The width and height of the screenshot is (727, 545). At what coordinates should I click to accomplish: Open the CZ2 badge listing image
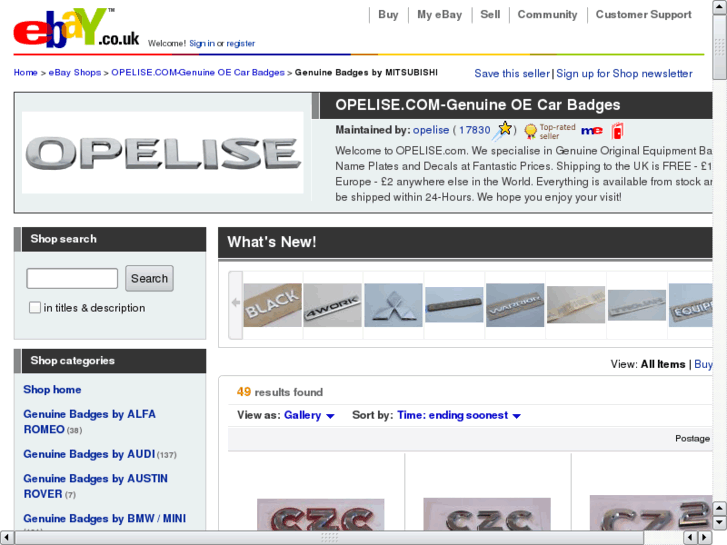click(x=651, y=513)
